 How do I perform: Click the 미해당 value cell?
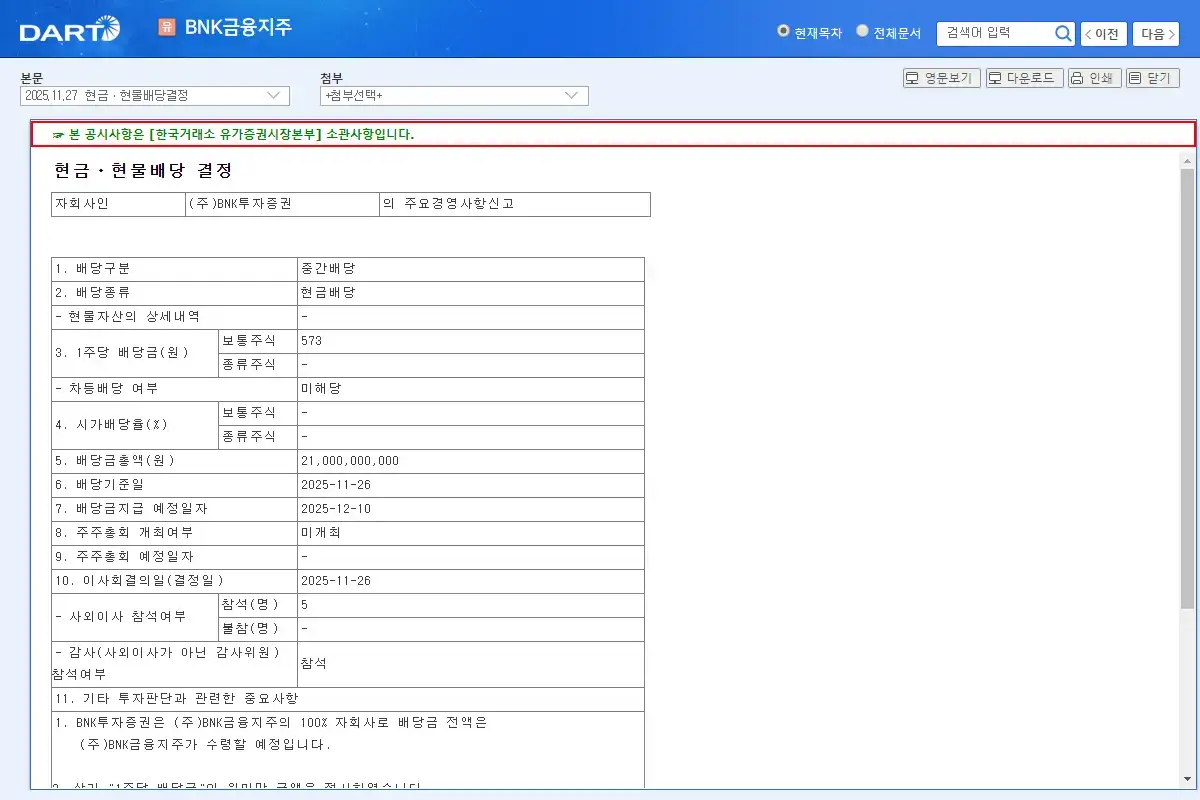[x=470, y=390]
